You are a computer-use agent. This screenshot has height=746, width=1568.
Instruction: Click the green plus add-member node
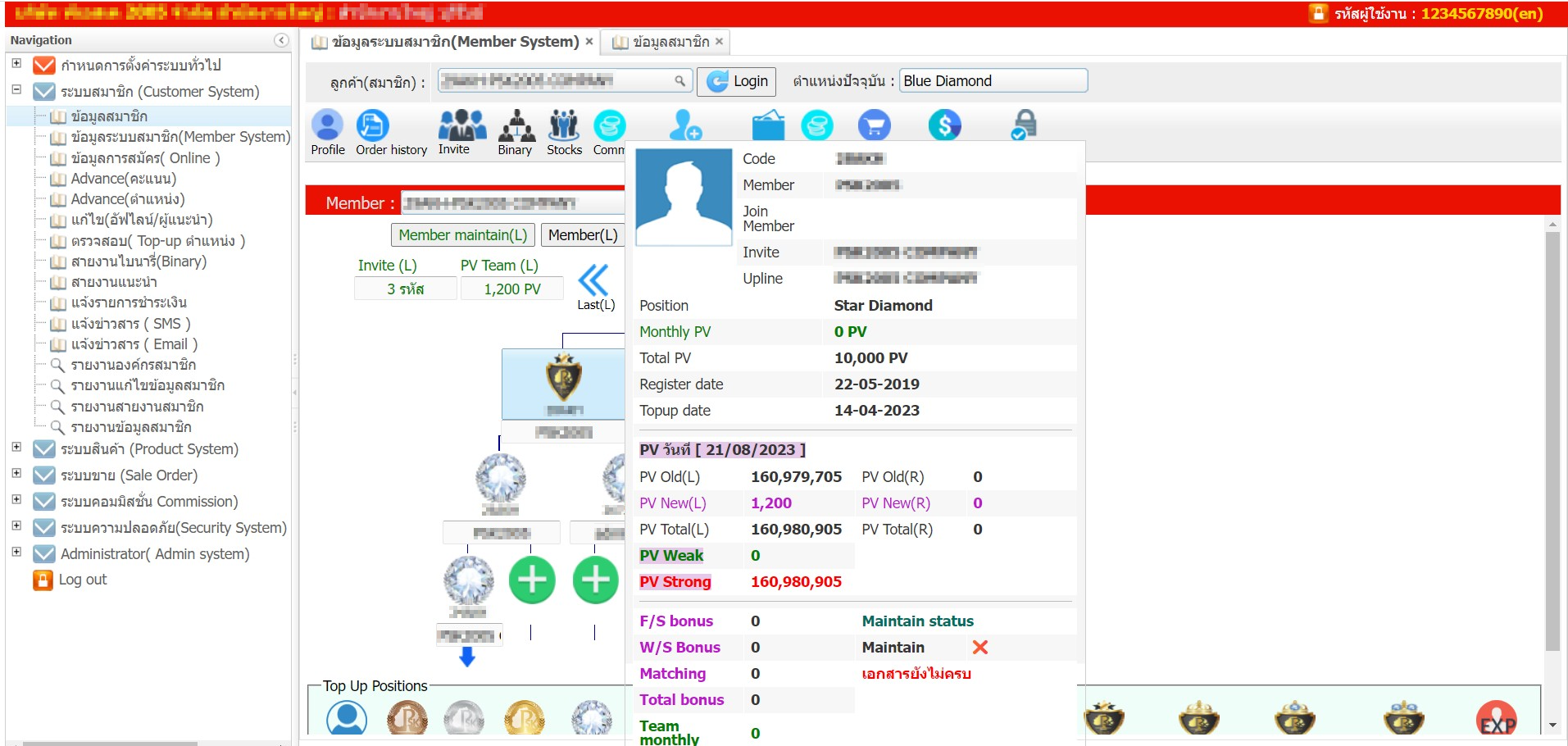click(532, 580)
